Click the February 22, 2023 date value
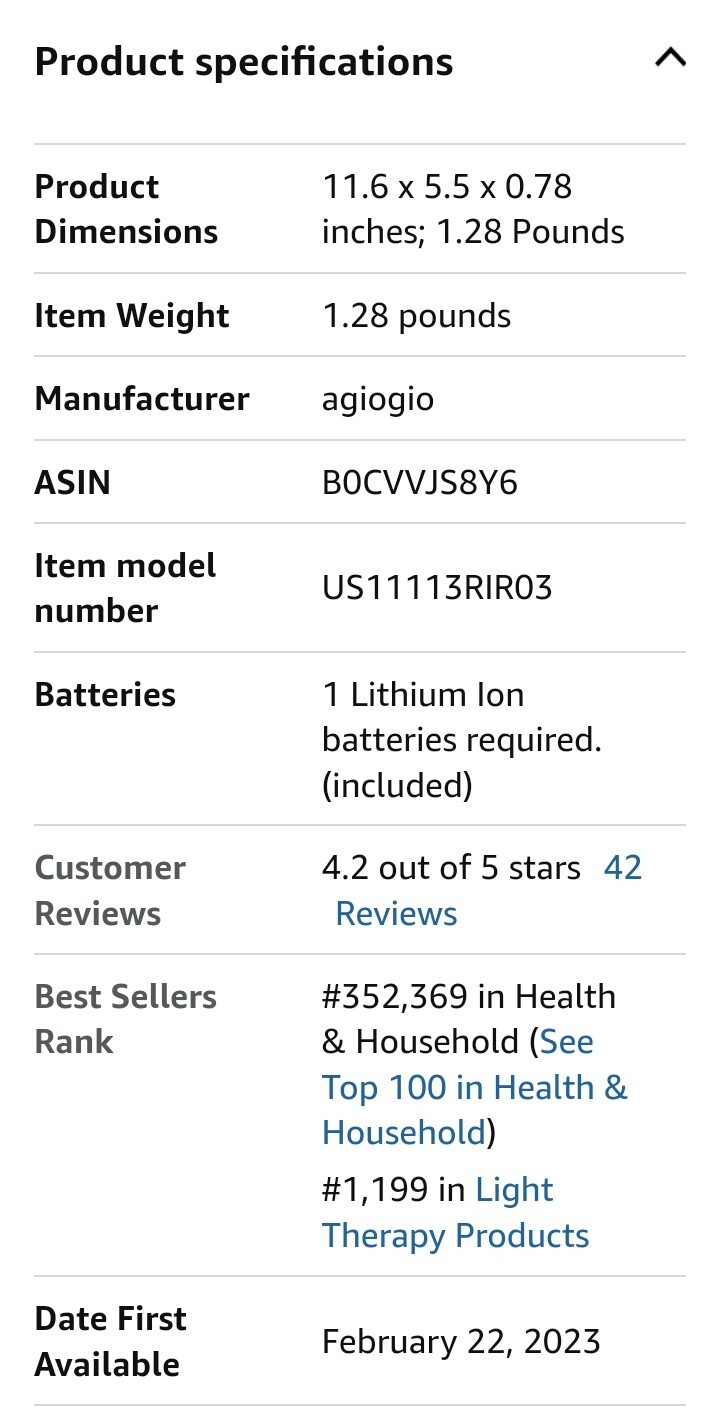Screen dimensions: 720x1422 461,1341
